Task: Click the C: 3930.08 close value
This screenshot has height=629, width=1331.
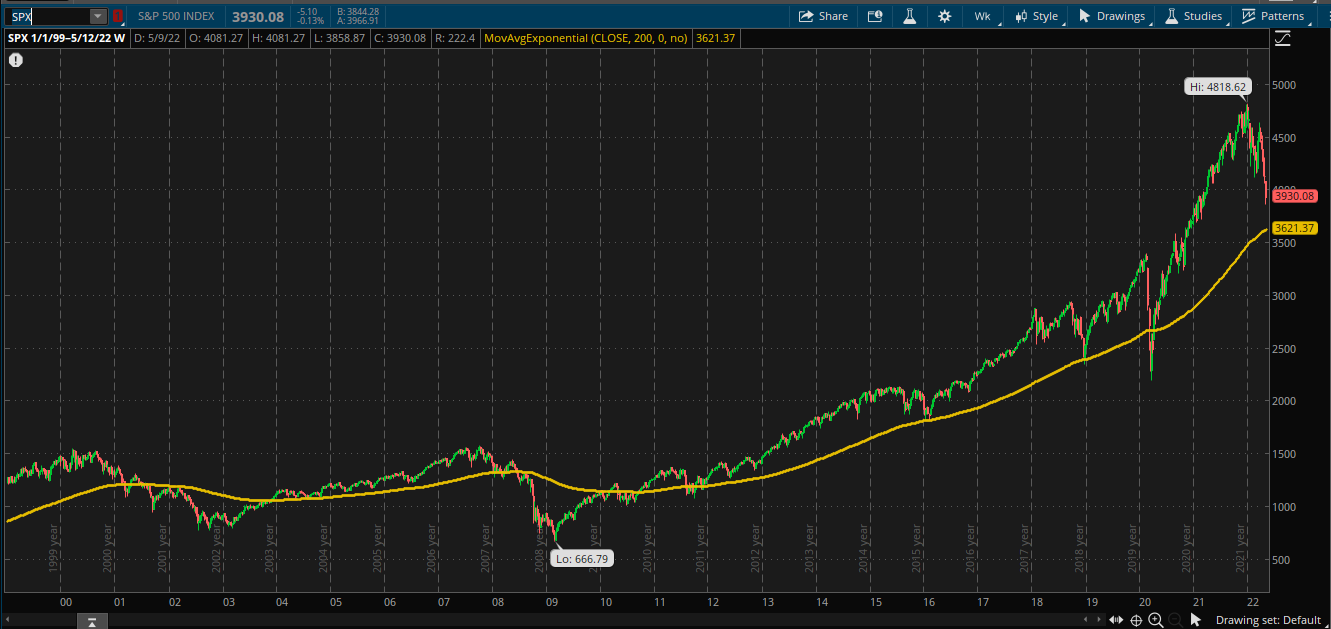Action: [400, 38]
